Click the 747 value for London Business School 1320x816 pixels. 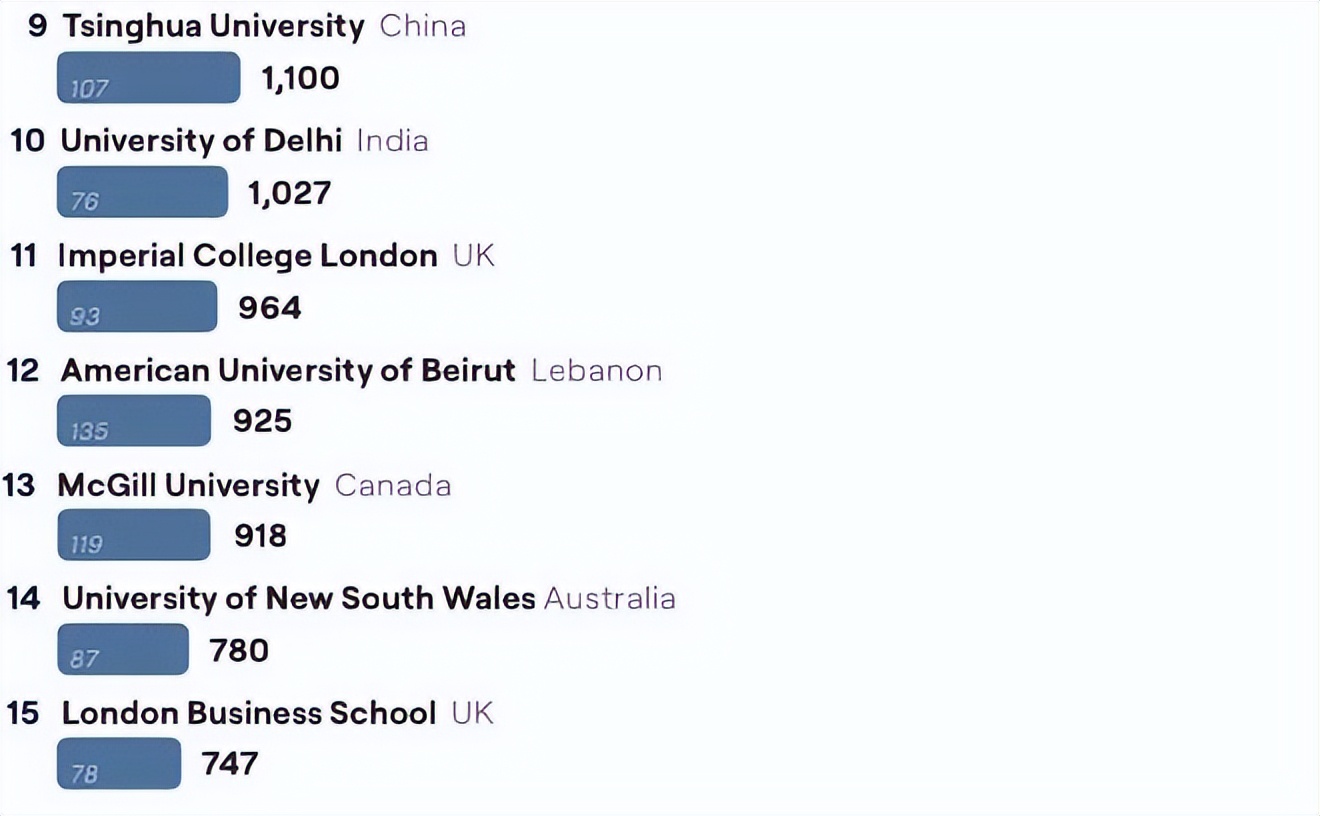point(230,764)
